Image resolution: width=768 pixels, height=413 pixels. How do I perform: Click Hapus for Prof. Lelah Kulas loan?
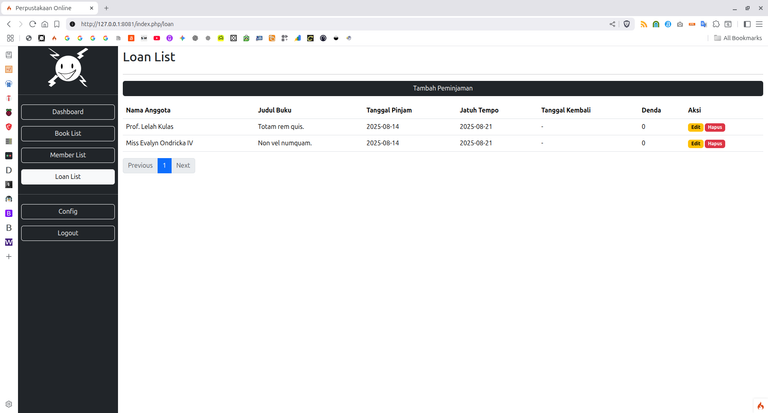tap(715, 127)
